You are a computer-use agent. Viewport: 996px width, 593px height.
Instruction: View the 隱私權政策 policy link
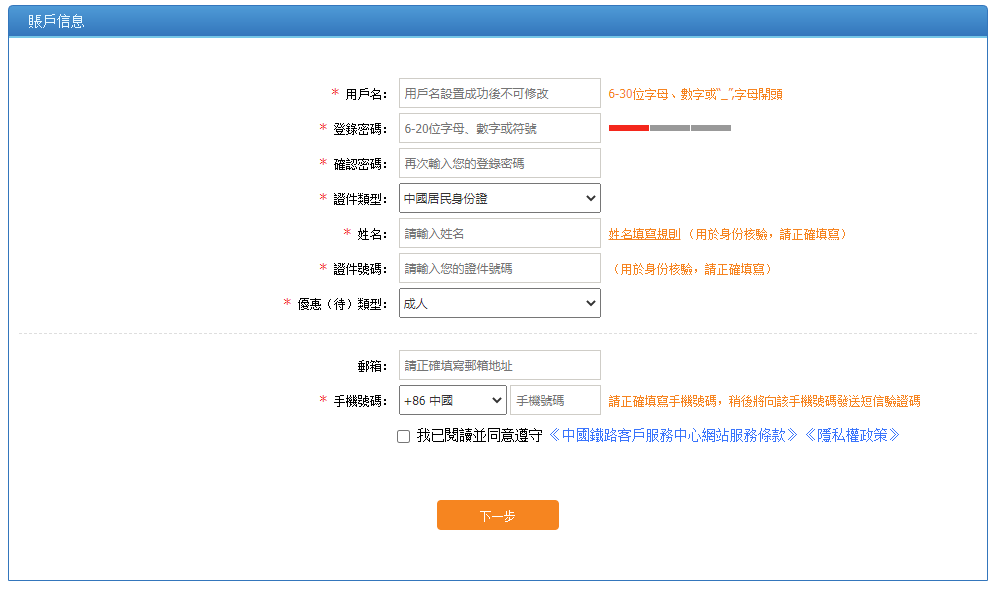853,434
